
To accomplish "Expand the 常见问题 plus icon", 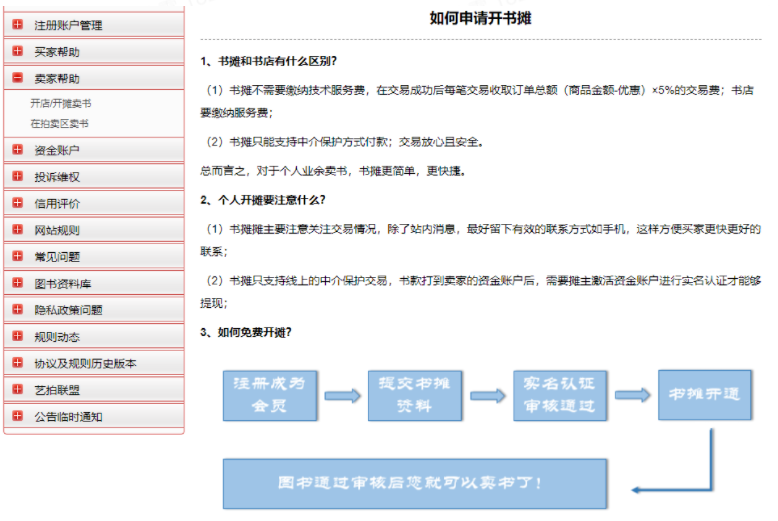I will (x=18, y=256).
